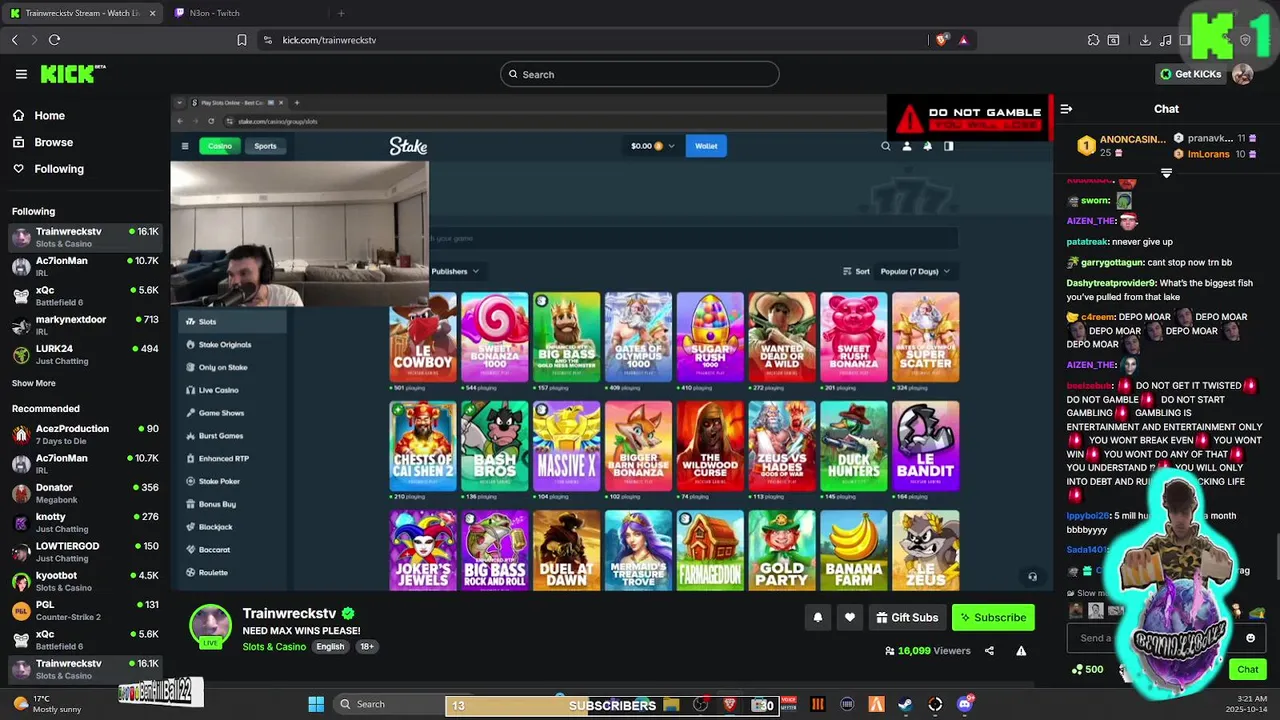Report the stream using warning triangle icon
This screenshot has width=1280, height=720.
1021,651
